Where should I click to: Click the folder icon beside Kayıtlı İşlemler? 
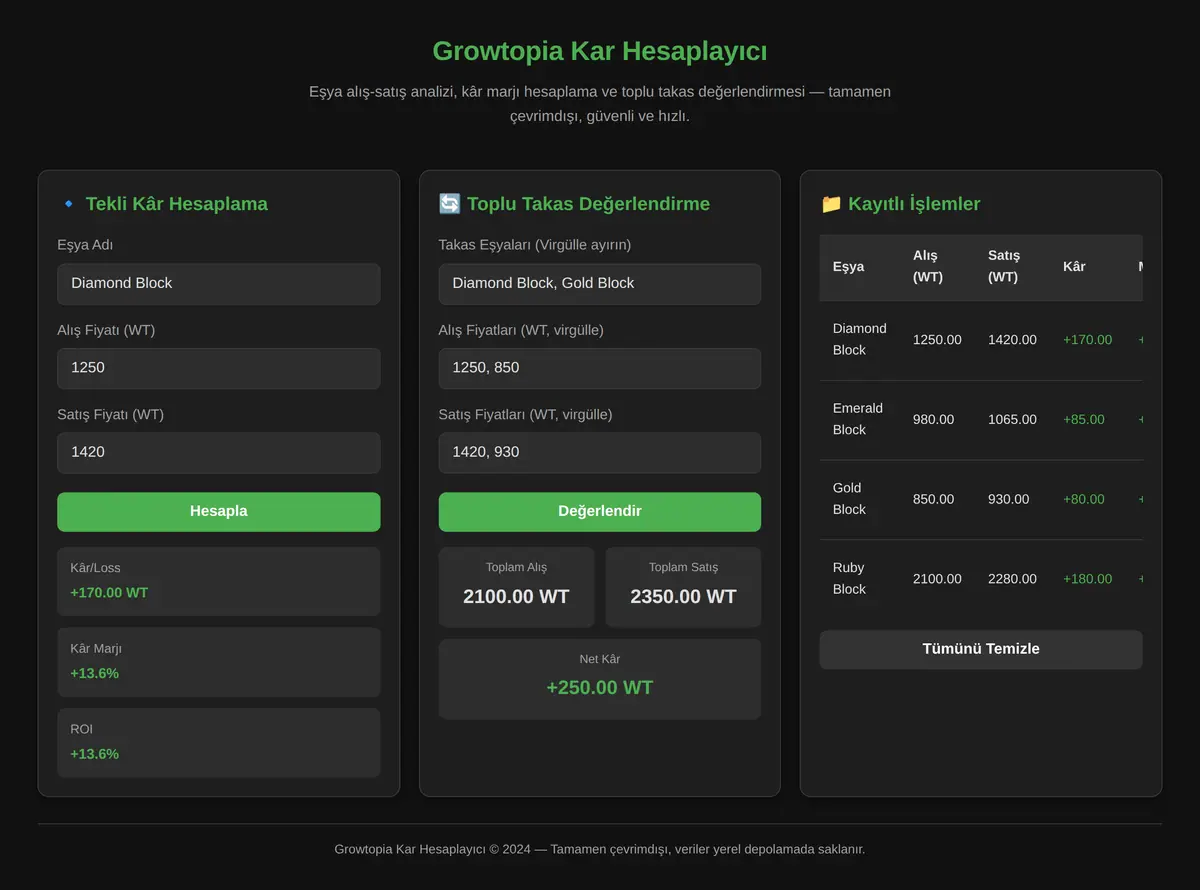pos(831,204)
